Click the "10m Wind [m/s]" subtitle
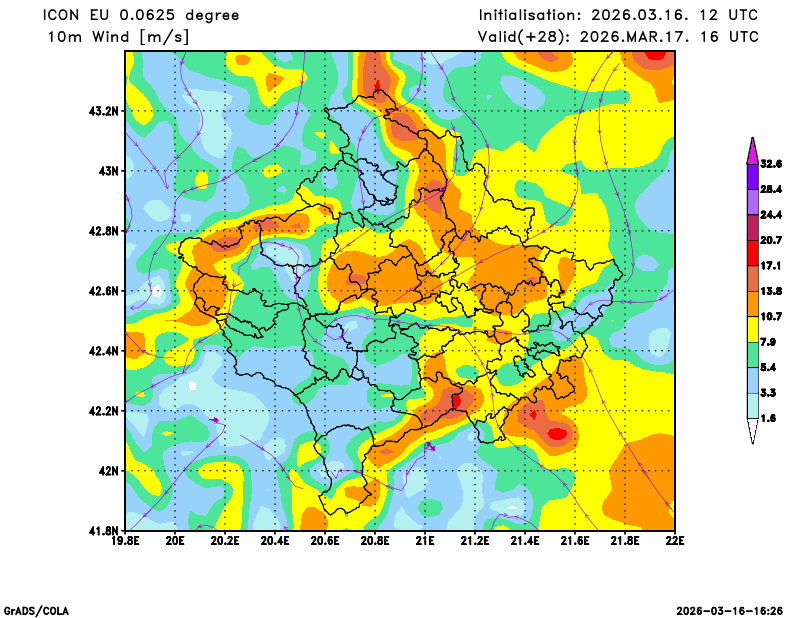Image resolution: width=800 pixels, height=618 pixels. [118, 37]
